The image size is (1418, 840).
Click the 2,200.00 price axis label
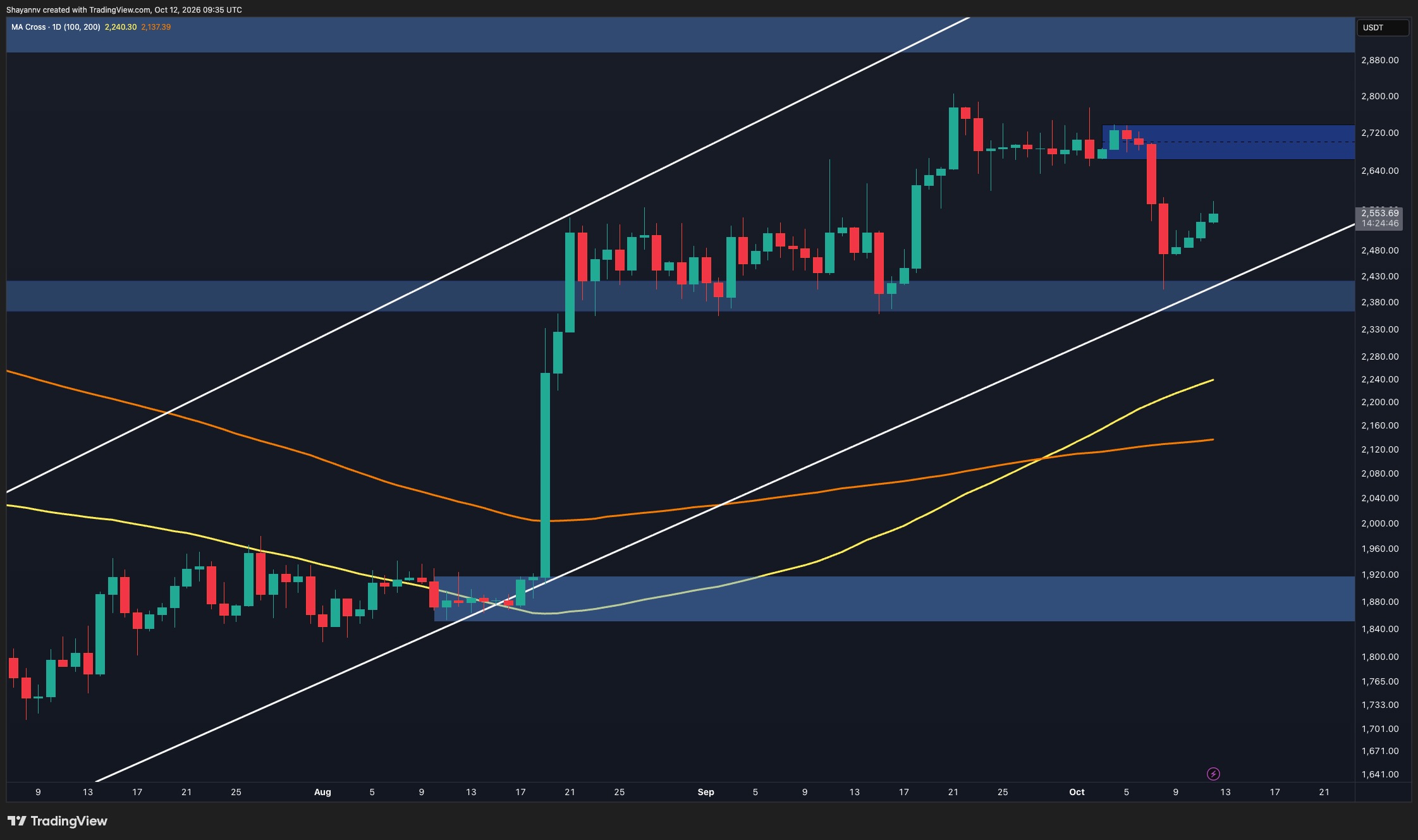[x=1380, y=402]
